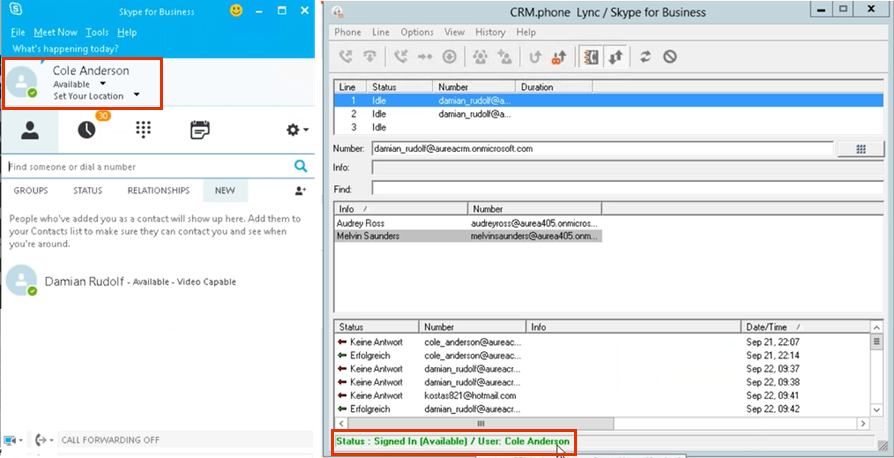Open the dial pad button beside Number field
Image resolution: width=894 pixels, height=458 pixels.
click(x=861, y=149)
